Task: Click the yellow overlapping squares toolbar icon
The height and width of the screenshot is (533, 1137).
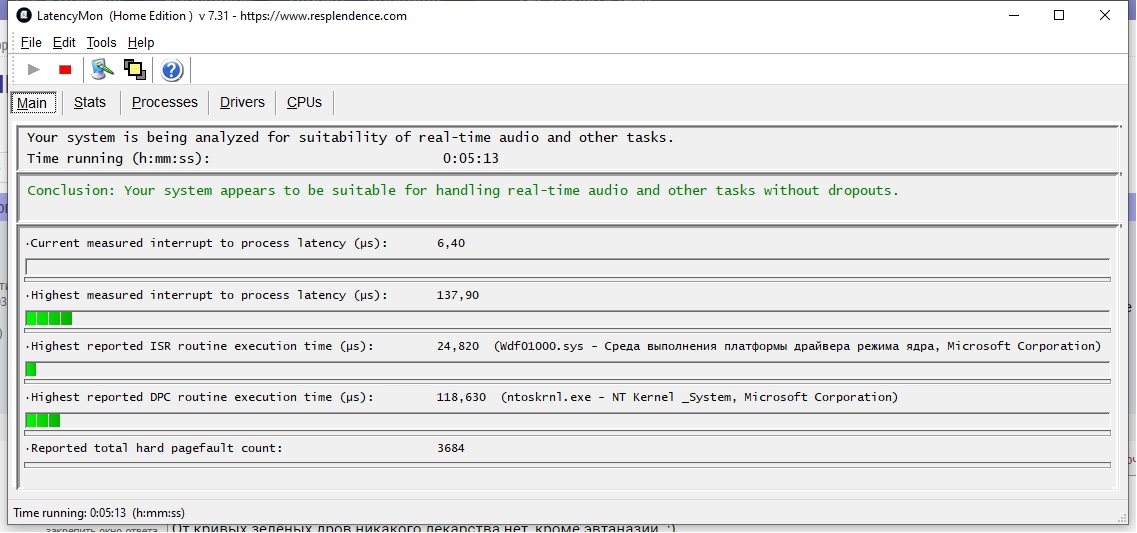Action: tap(134, 69)
